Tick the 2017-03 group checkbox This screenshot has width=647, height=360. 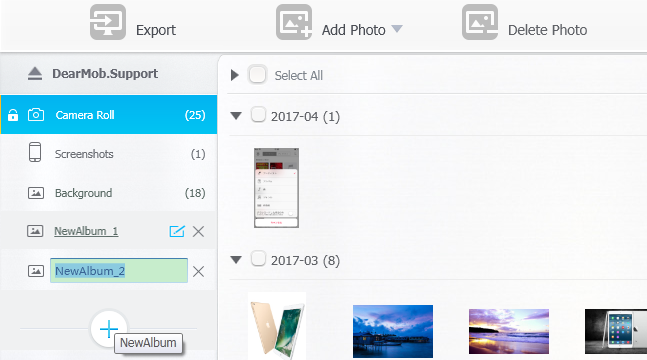pos(258,258)
